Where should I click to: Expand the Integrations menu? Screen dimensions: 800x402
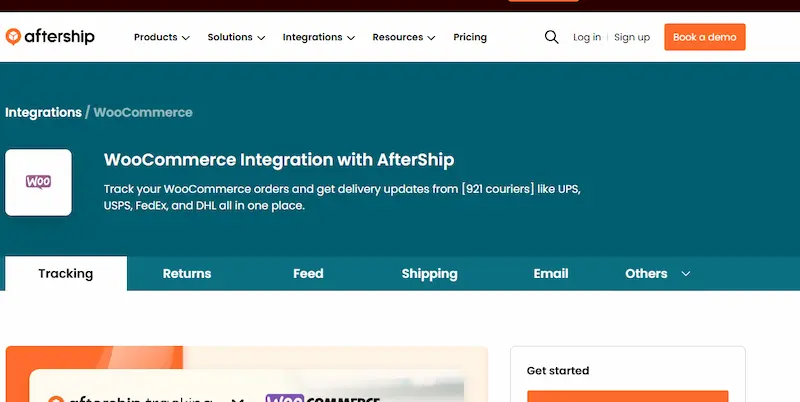pos(319,37)
